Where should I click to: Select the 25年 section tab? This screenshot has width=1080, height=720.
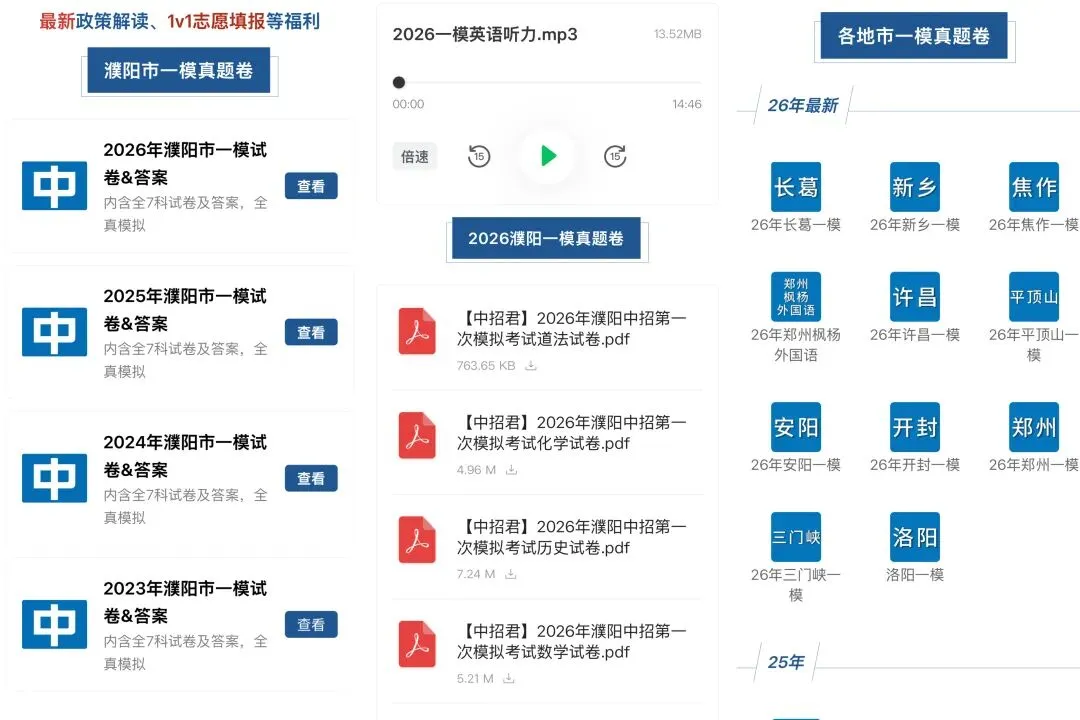coord(786,662)
